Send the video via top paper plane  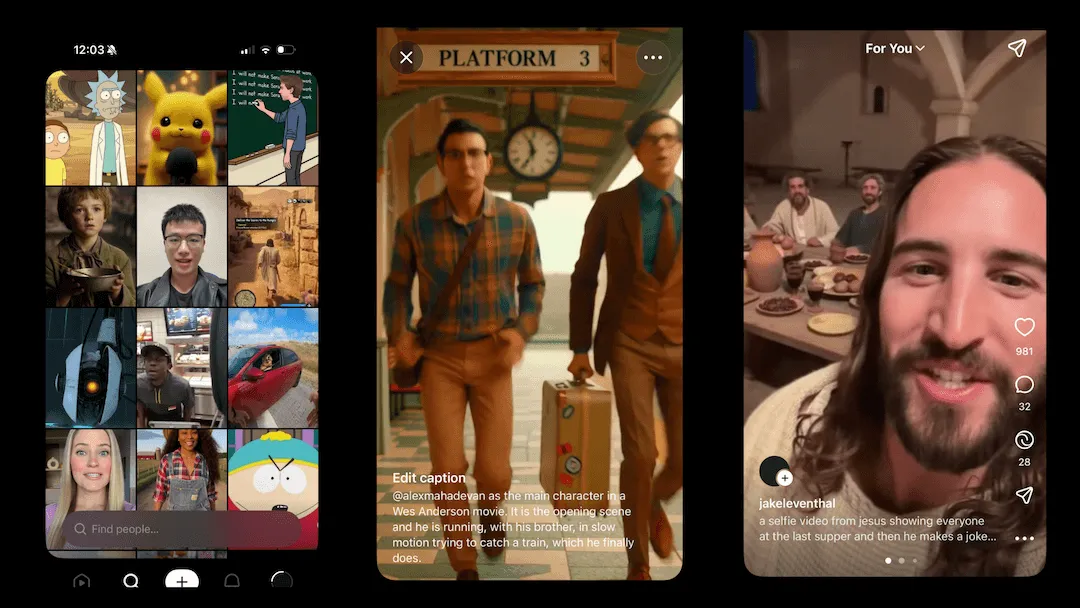[x=1017, y=48]
